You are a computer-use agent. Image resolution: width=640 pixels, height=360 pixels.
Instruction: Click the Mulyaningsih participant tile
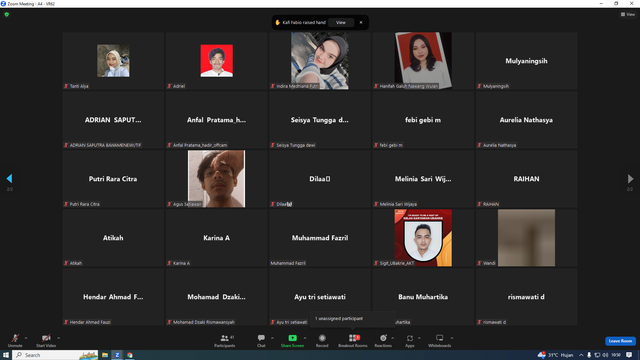point(527,61)
